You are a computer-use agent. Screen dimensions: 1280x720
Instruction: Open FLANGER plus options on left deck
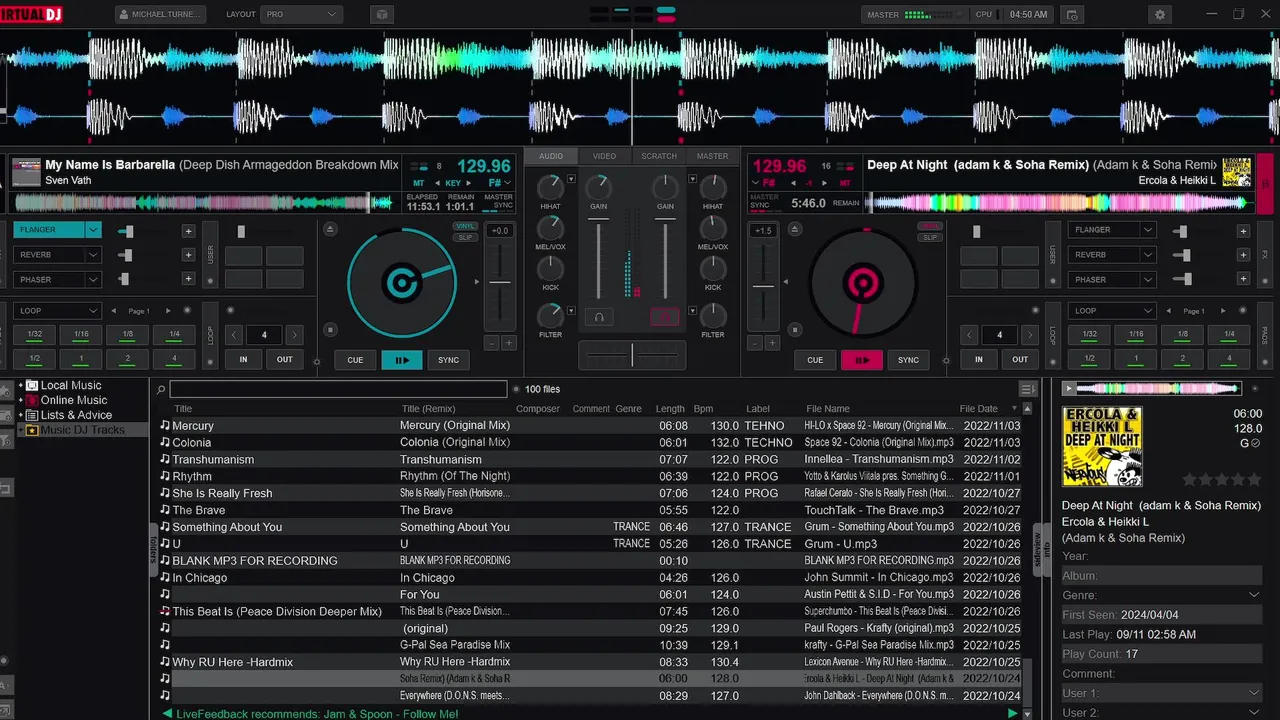click(x=188, y=231)
